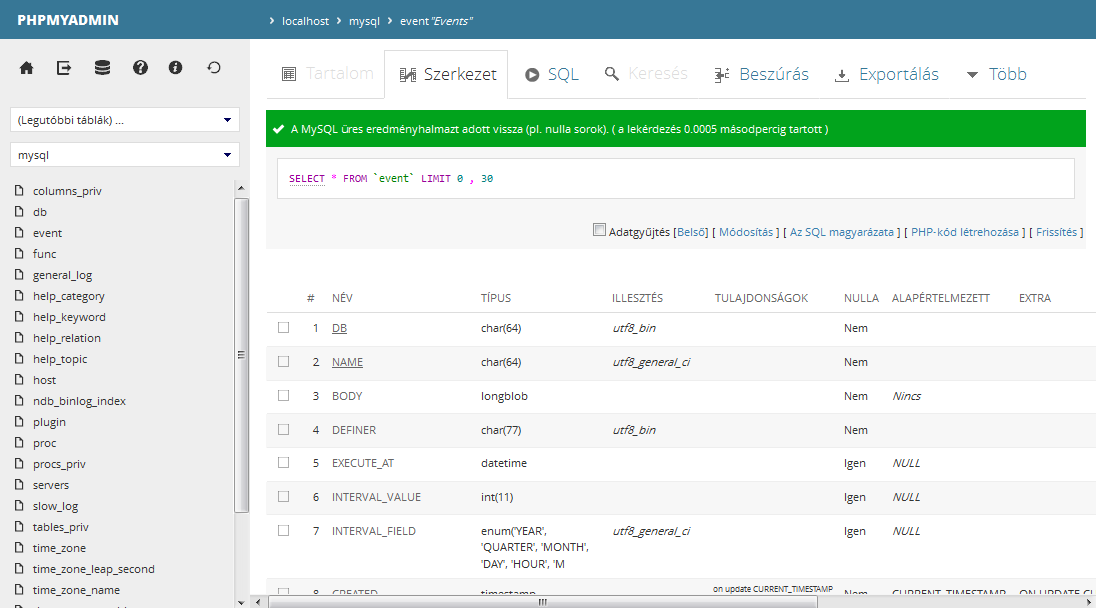Click Az SQL magyarázata link
This screenshot has width=1096, height=608.
(842, 232)
